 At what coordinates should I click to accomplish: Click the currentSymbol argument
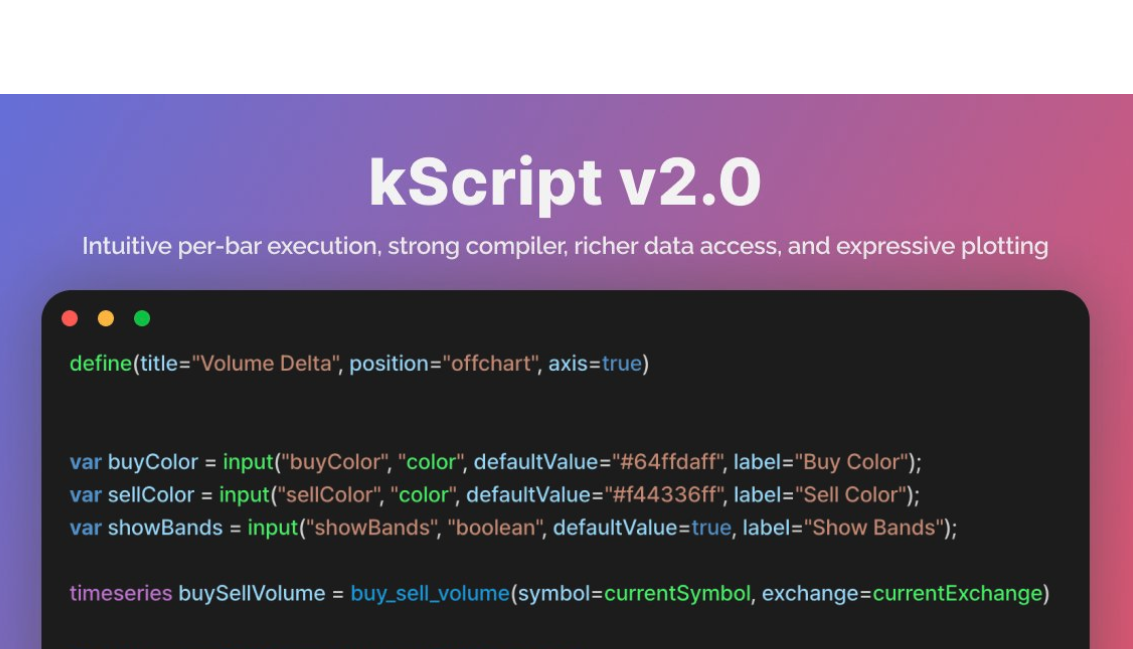[677, 594]
